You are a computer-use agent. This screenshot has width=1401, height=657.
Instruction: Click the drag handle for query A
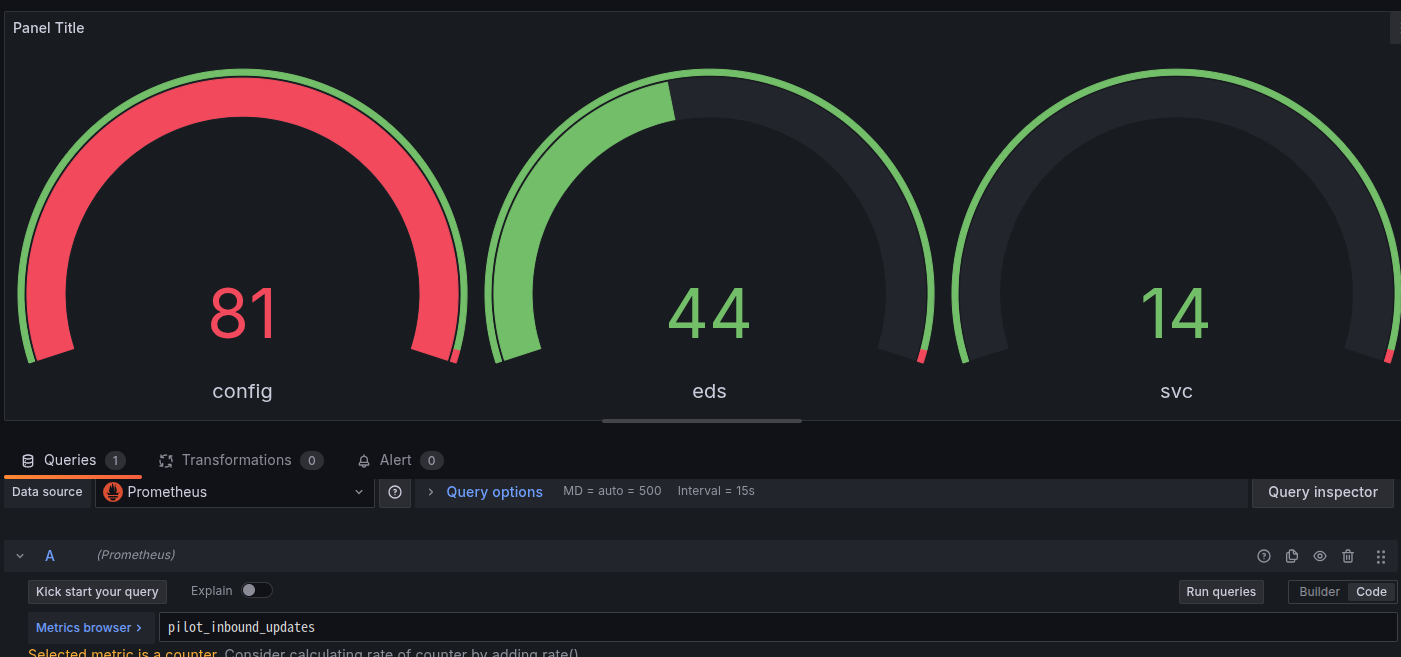click(x=1381, y=556)
